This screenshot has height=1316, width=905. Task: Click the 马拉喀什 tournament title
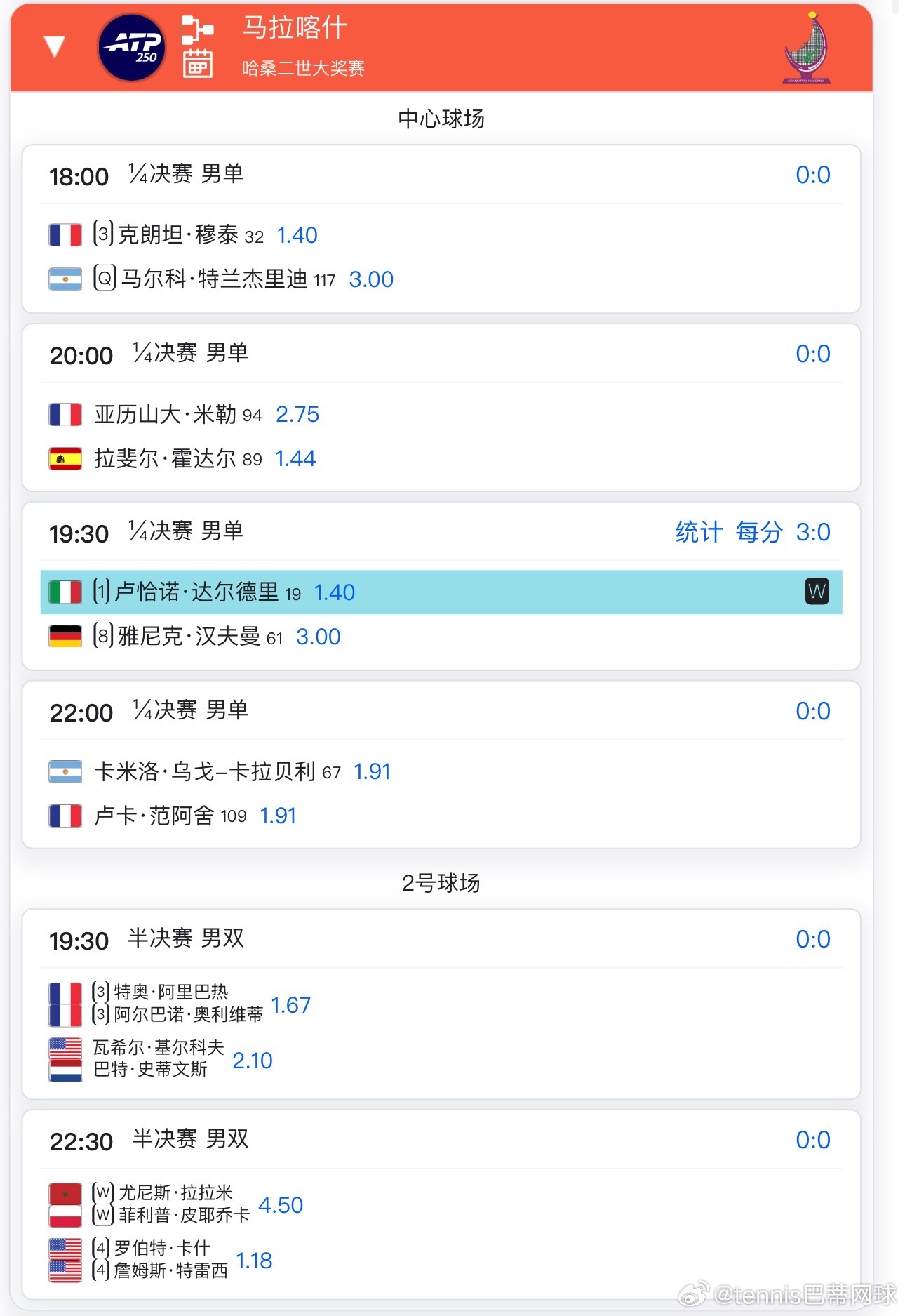295,28
